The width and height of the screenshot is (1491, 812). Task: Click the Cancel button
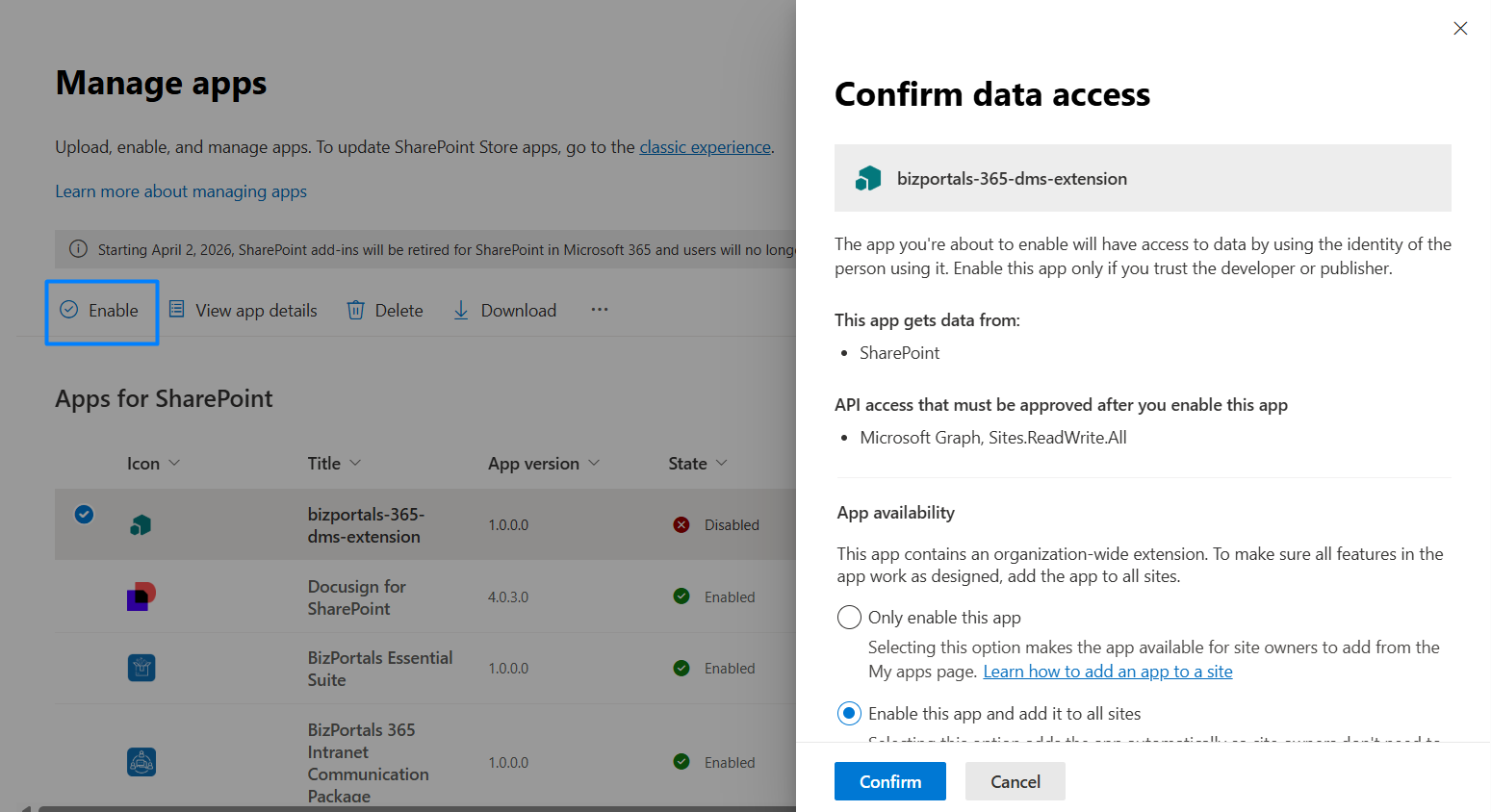[1015, 781]
